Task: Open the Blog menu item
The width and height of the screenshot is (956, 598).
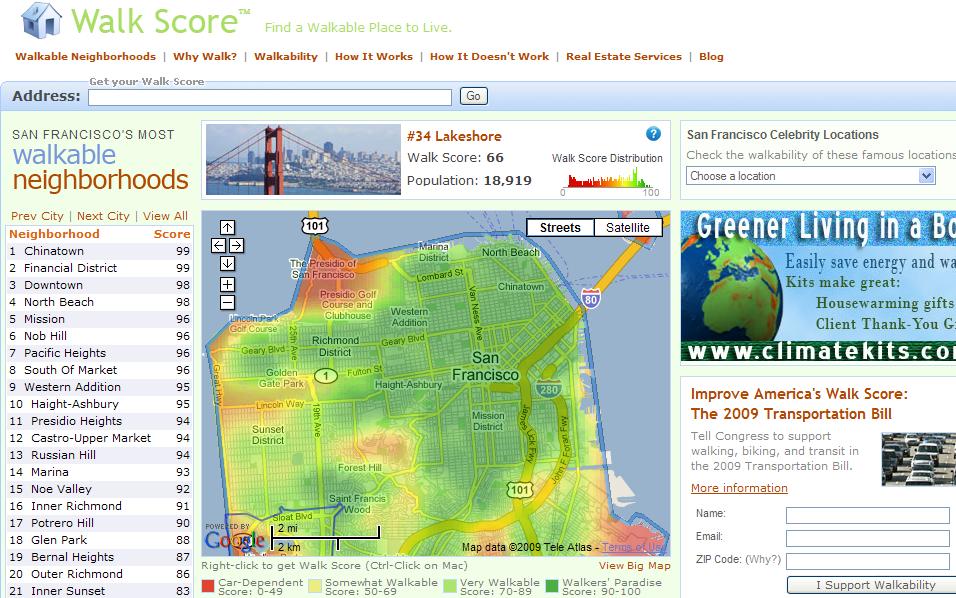Action: tap(711, 56)
